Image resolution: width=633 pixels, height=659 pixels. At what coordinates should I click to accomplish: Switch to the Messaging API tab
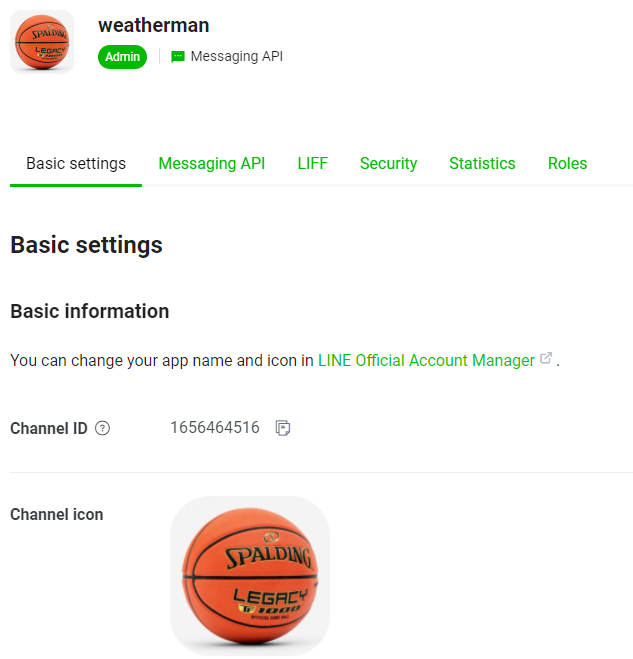point(211,163)
